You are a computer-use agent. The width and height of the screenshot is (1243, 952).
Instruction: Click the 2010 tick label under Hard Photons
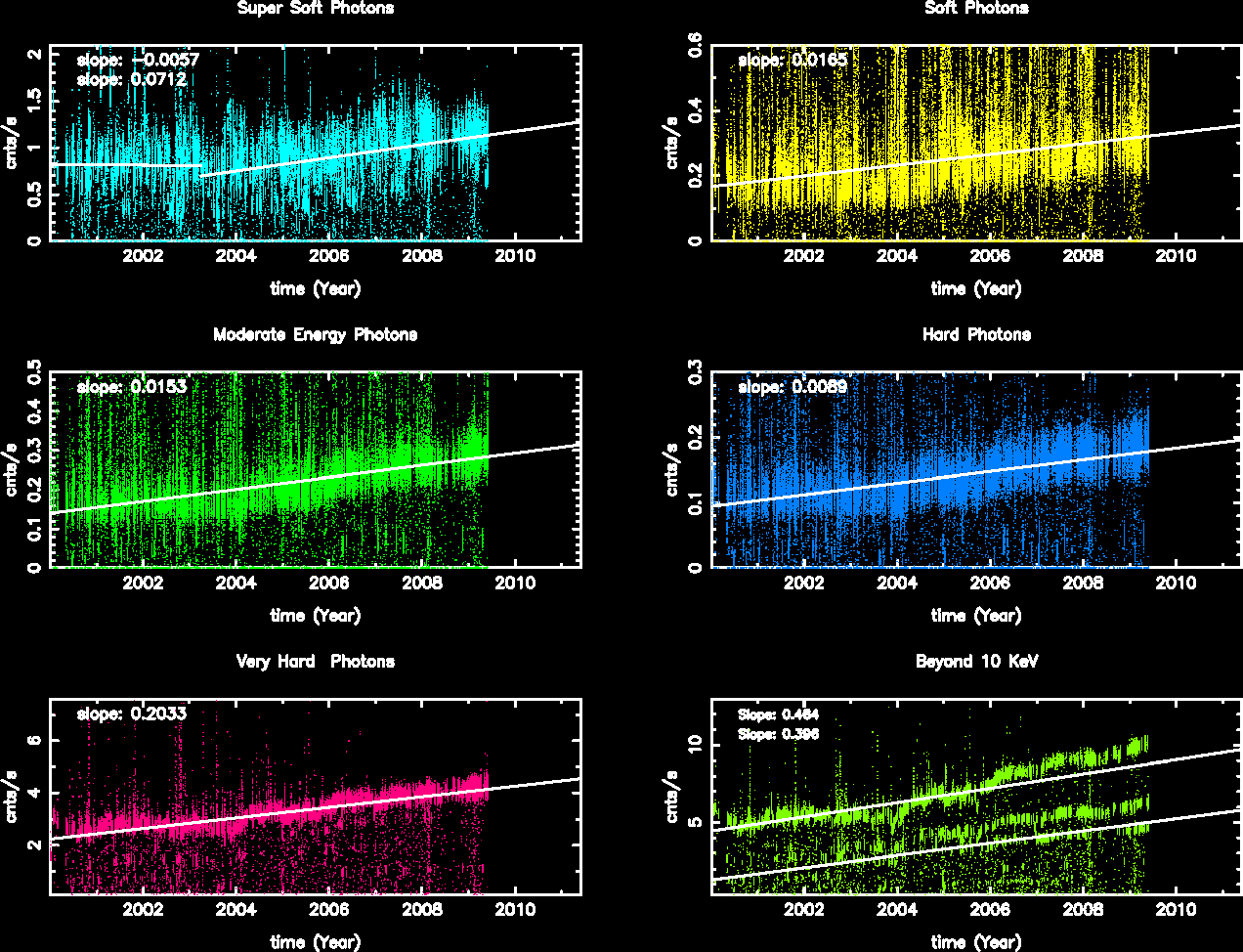[x=1176, y=584]
